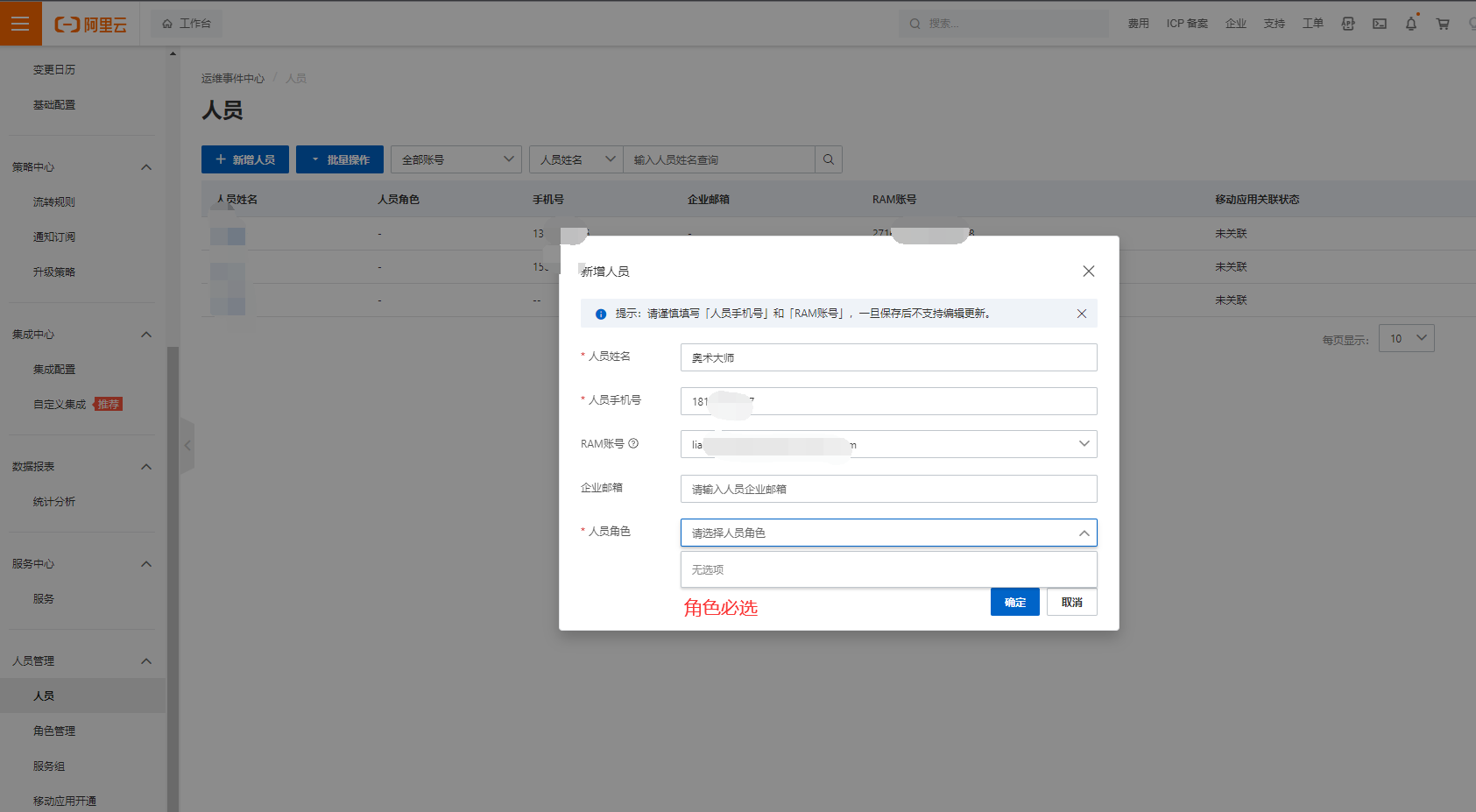The image size is (1476, 812).
Task: Open the 工单 top menu
Action: coord(1313,24)
